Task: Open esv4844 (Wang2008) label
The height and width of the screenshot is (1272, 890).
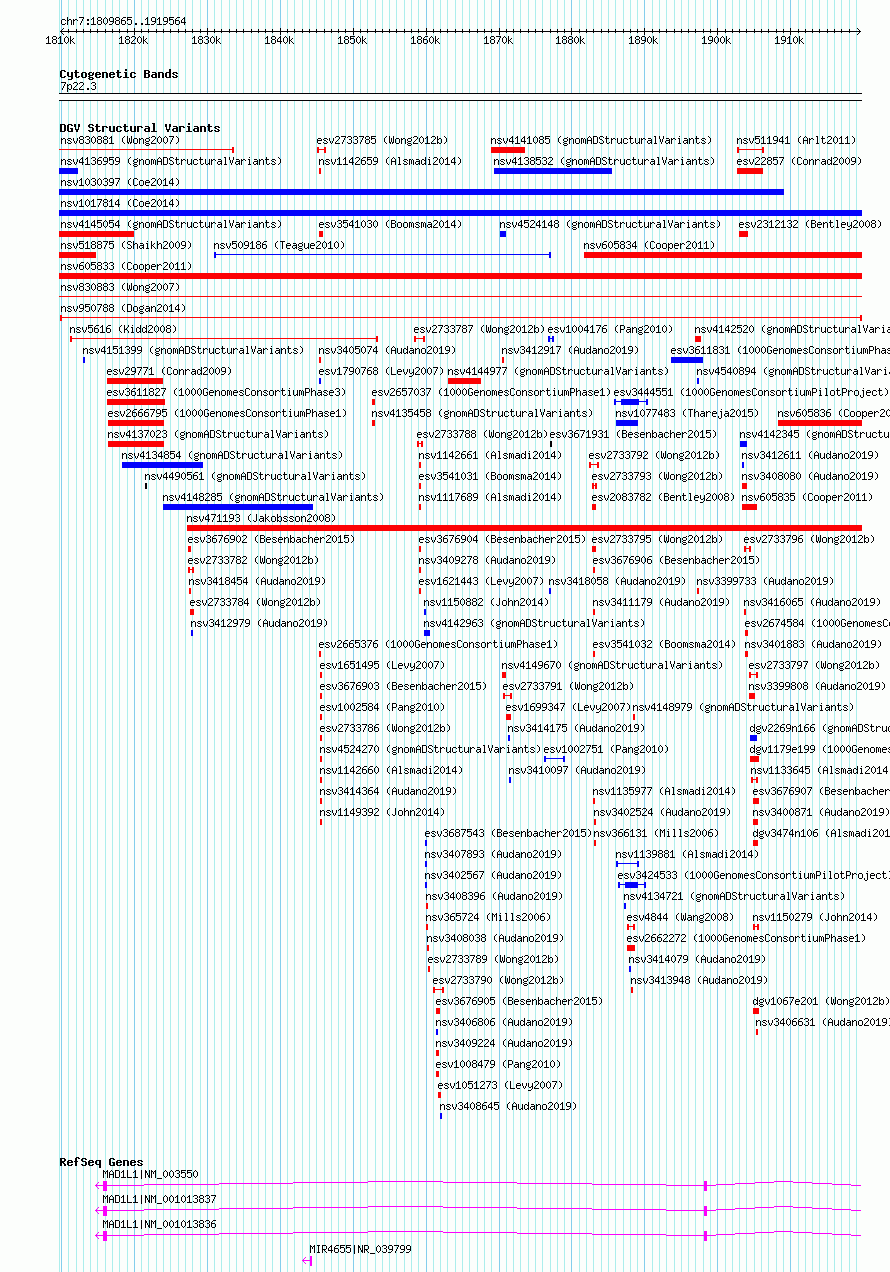Action: 680,917
